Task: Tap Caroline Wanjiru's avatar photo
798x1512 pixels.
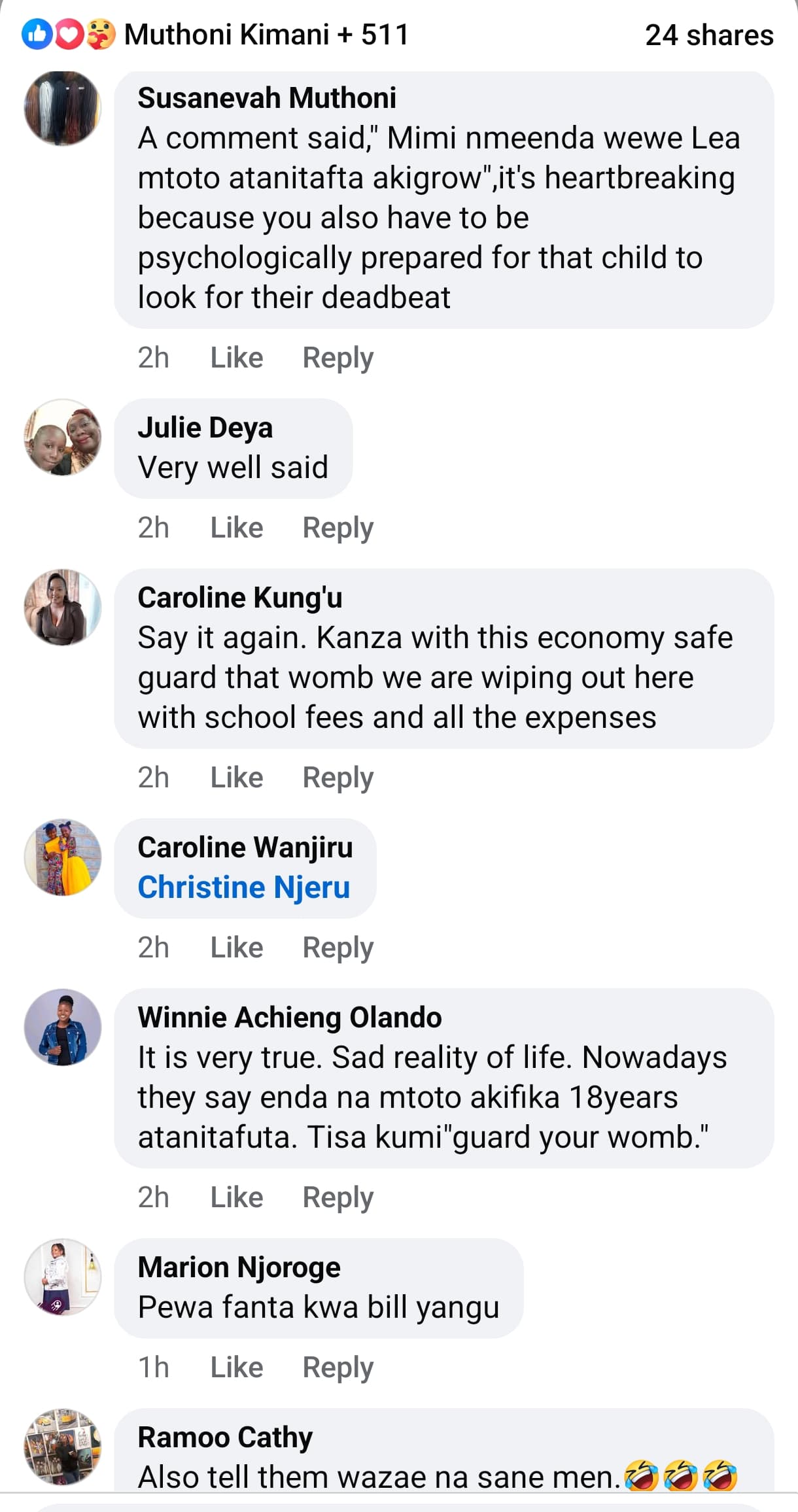Action: coord(63,857)
